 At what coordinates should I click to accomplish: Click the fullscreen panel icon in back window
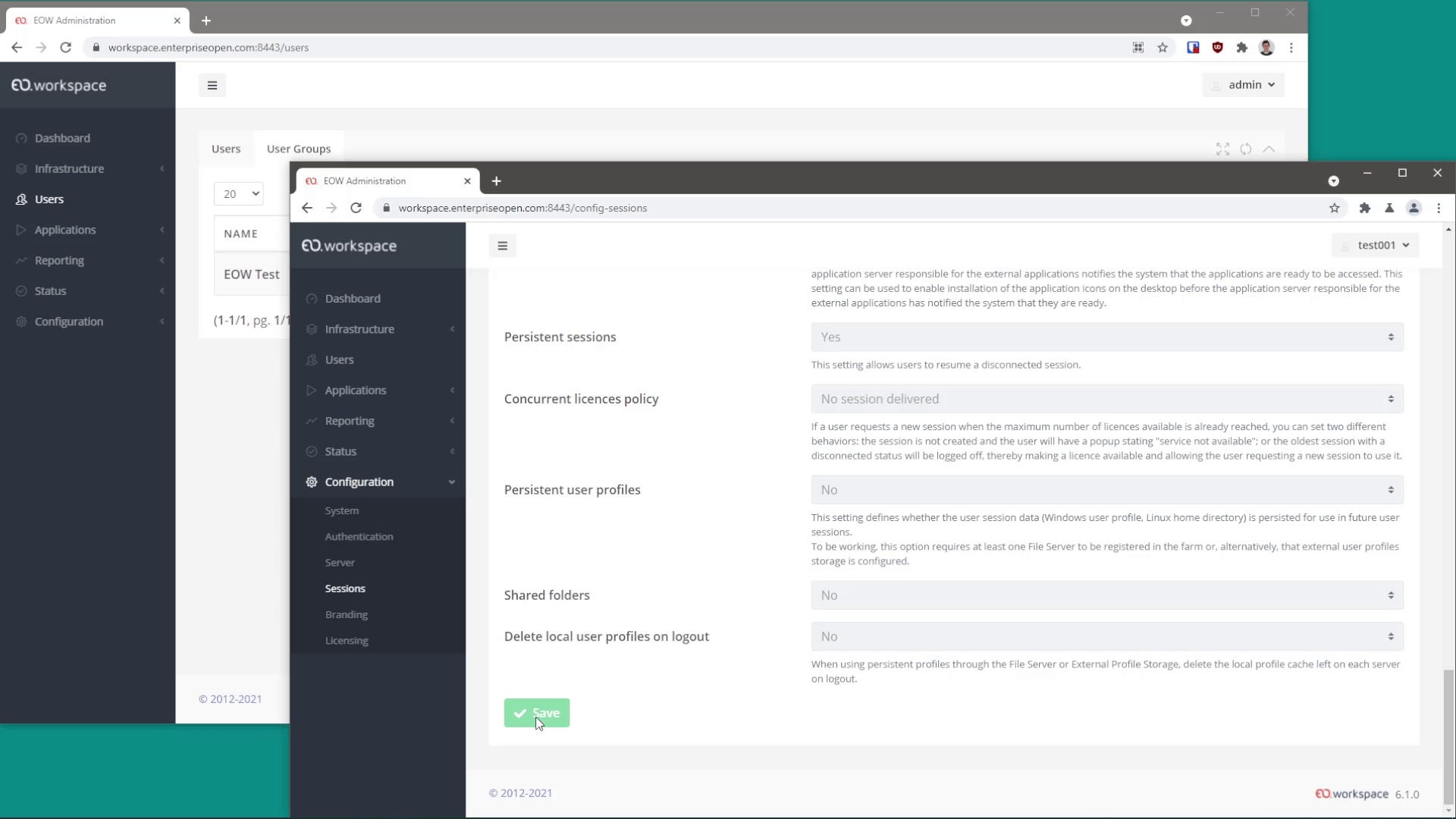(x=1222, y=149)
